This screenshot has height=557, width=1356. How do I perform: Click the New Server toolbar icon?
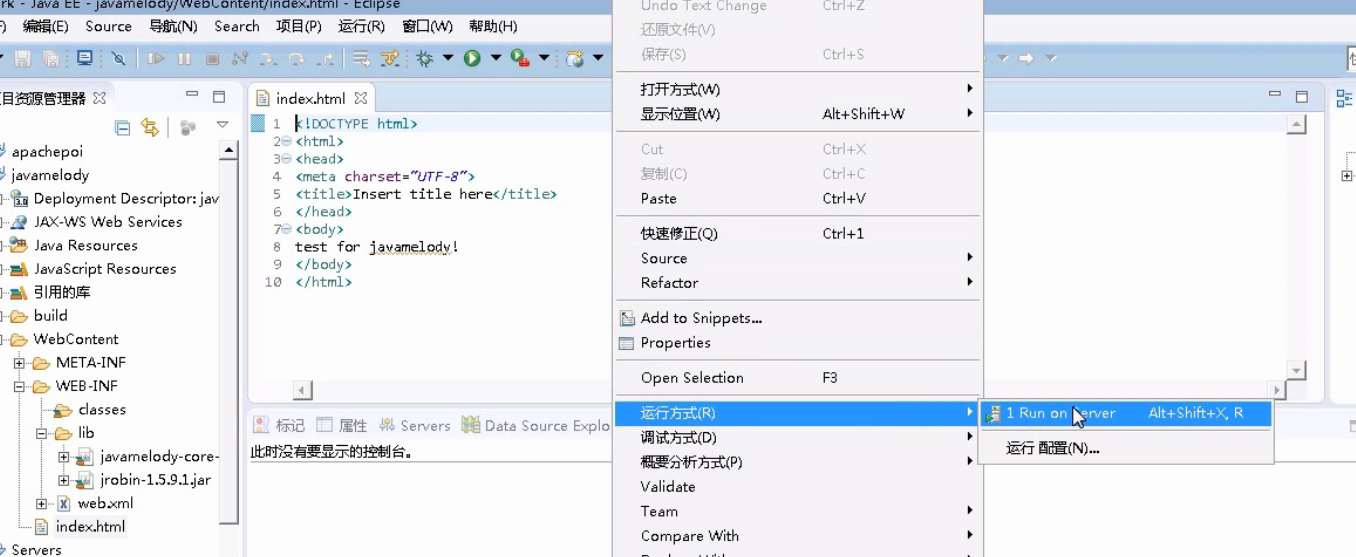point(575,59)
